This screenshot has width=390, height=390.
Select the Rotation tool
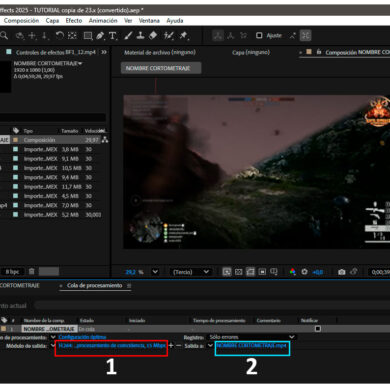(60, 35)
